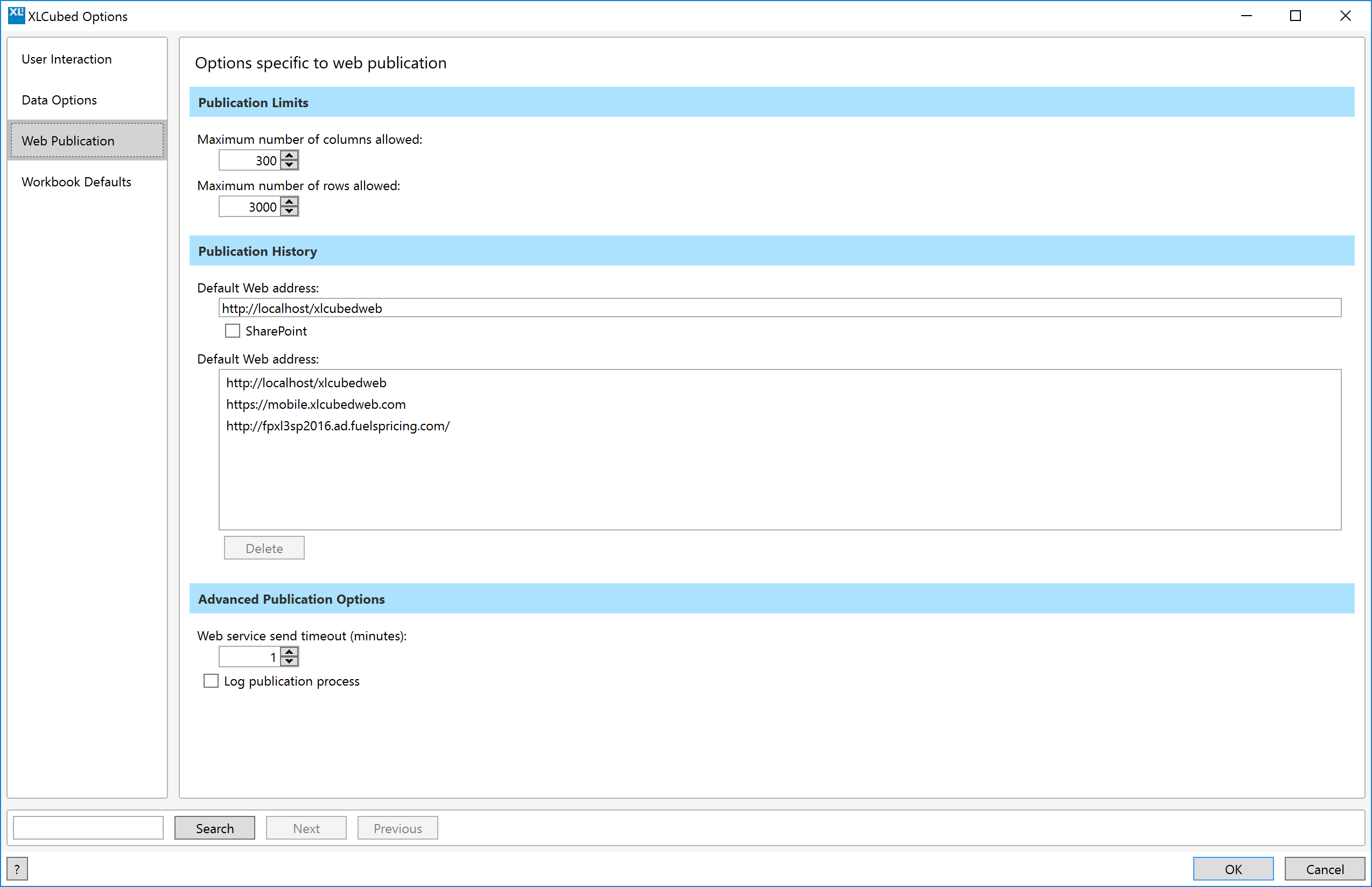
Task: Click the Next search result button
Action: click(306, 828)
